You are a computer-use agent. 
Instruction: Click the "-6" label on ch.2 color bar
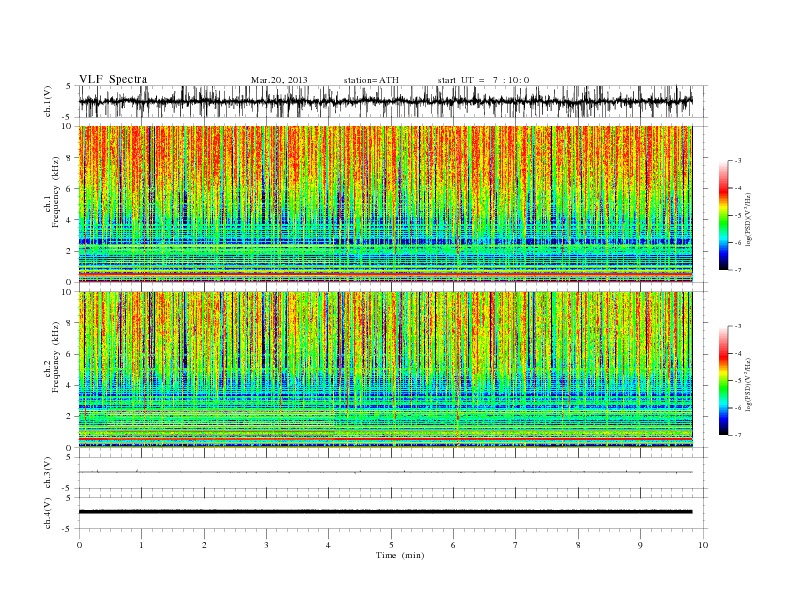(x=738, y=408)
